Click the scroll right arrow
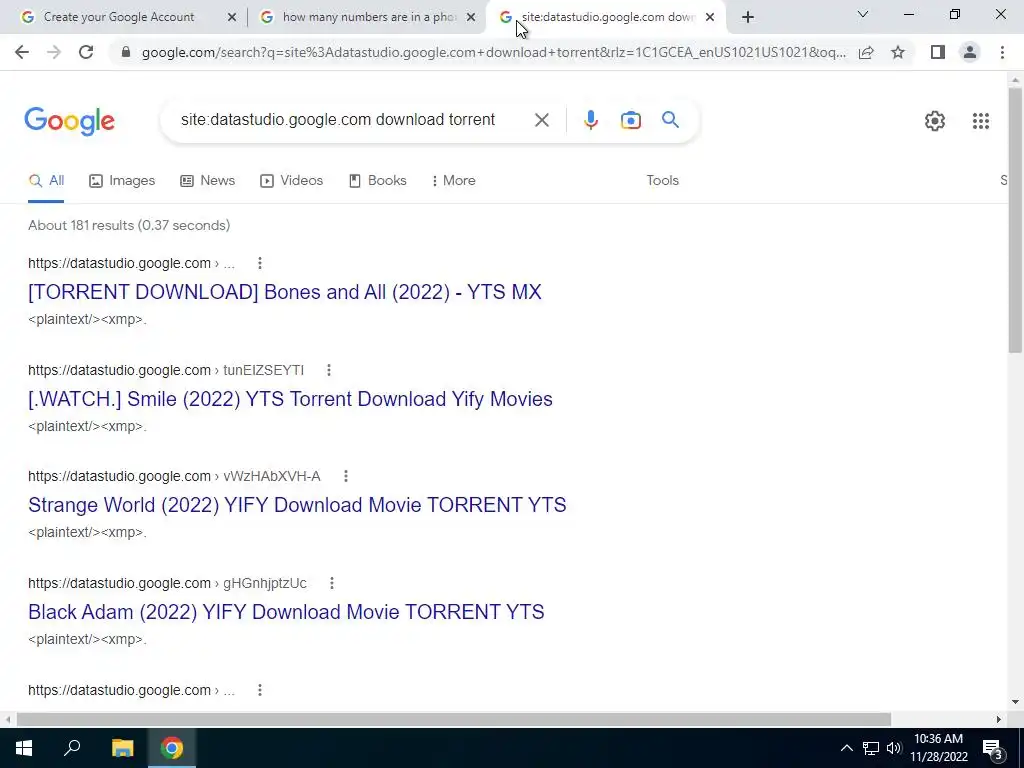This screenshot has height=768, width=1024. pos(999,719)
